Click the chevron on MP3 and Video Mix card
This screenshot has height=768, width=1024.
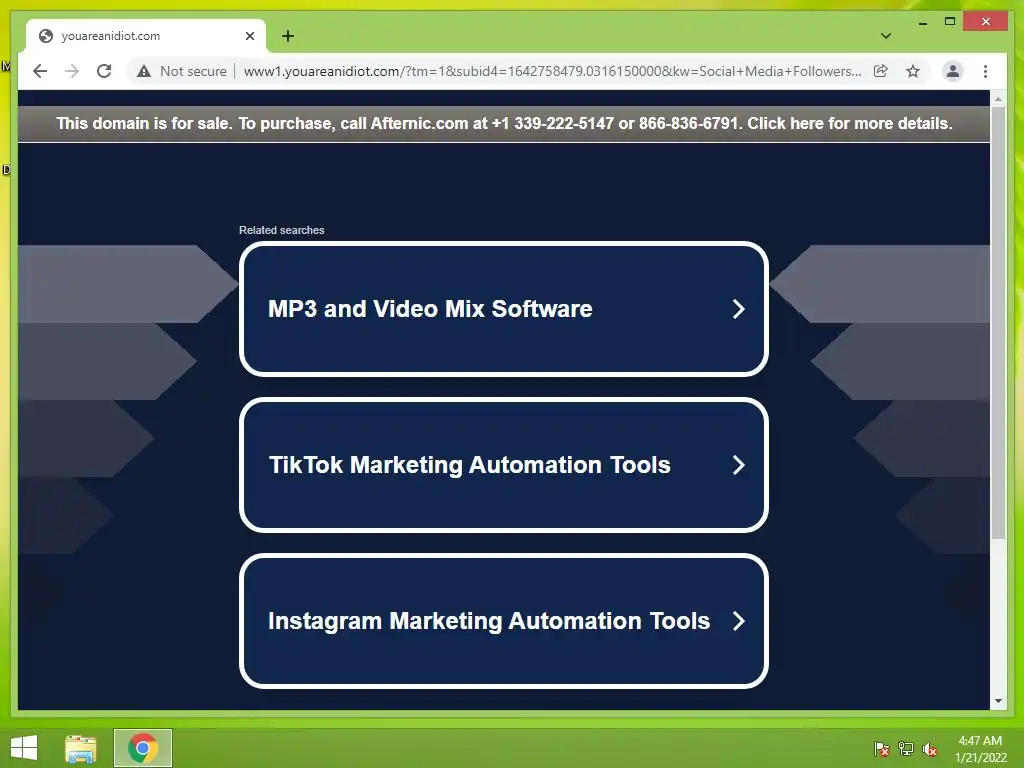[x=739, y=309]
